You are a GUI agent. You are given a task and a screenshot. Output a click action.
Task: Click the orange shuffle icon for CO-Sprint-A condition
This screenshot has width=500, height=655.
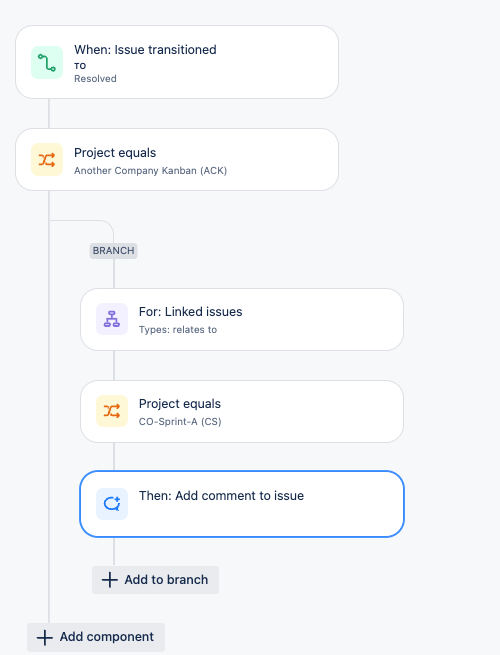[x=112, y=411]
